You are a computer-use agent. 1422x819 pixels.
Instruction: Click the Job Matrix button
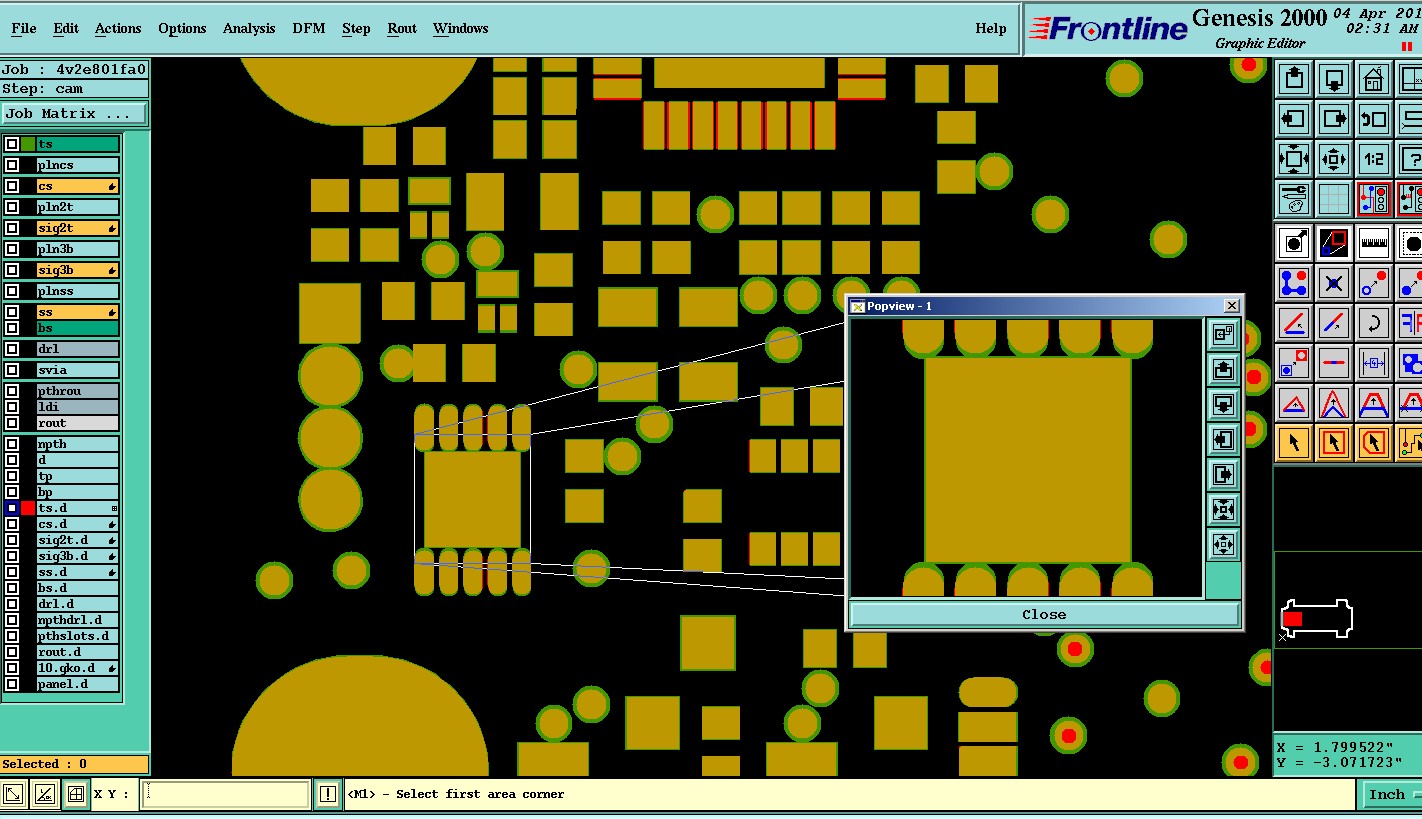74,114
